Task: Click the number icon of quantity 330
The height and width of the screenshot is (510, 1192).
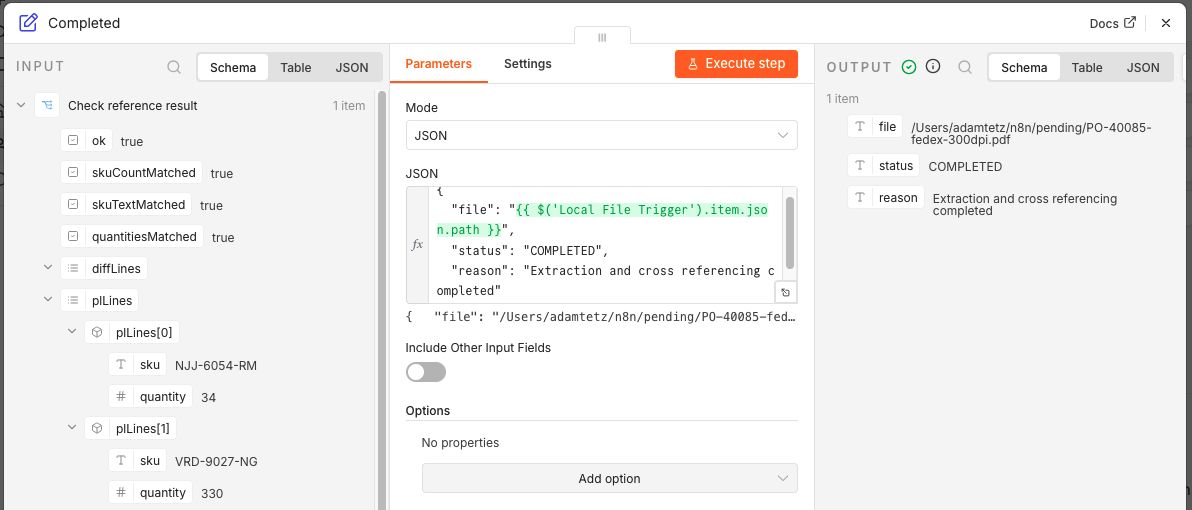Action: click(121, 492)
